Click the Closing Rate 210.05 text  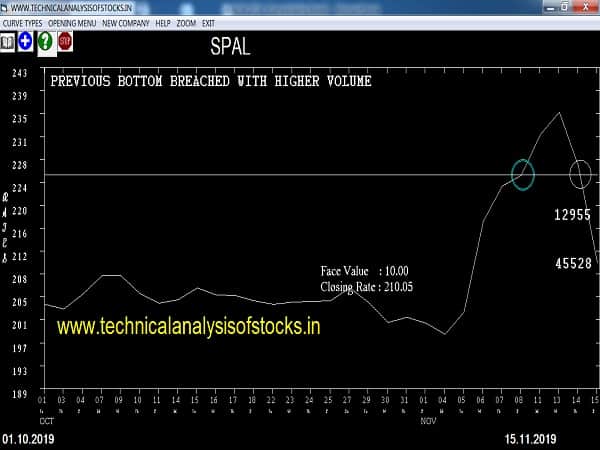367,286
